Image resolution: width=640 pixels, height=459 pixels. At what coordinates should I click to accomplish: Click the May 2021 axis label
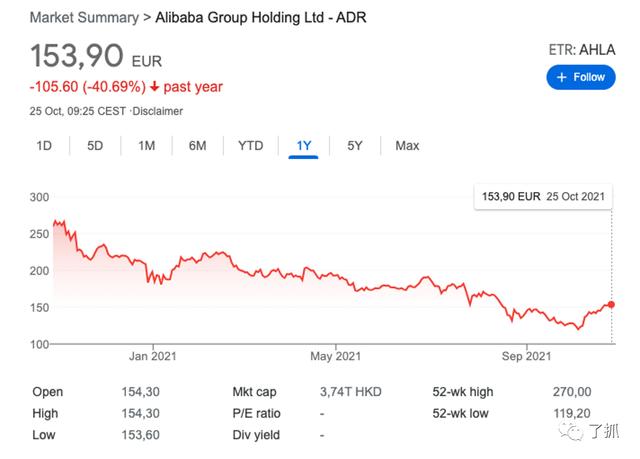click(335, 355)
